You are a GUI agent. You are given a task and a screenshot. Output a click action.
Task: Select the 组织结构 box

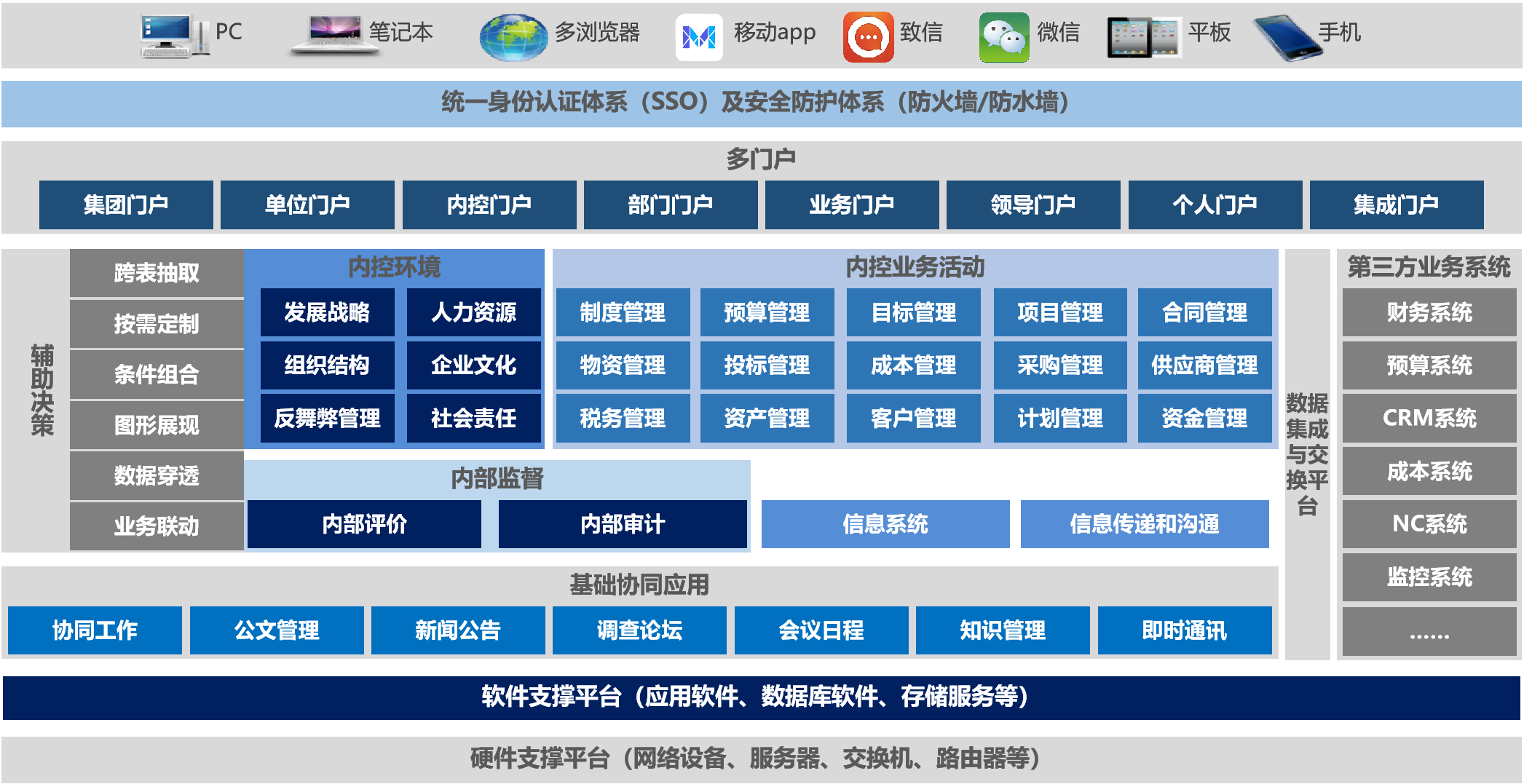(x=328, y=365)
